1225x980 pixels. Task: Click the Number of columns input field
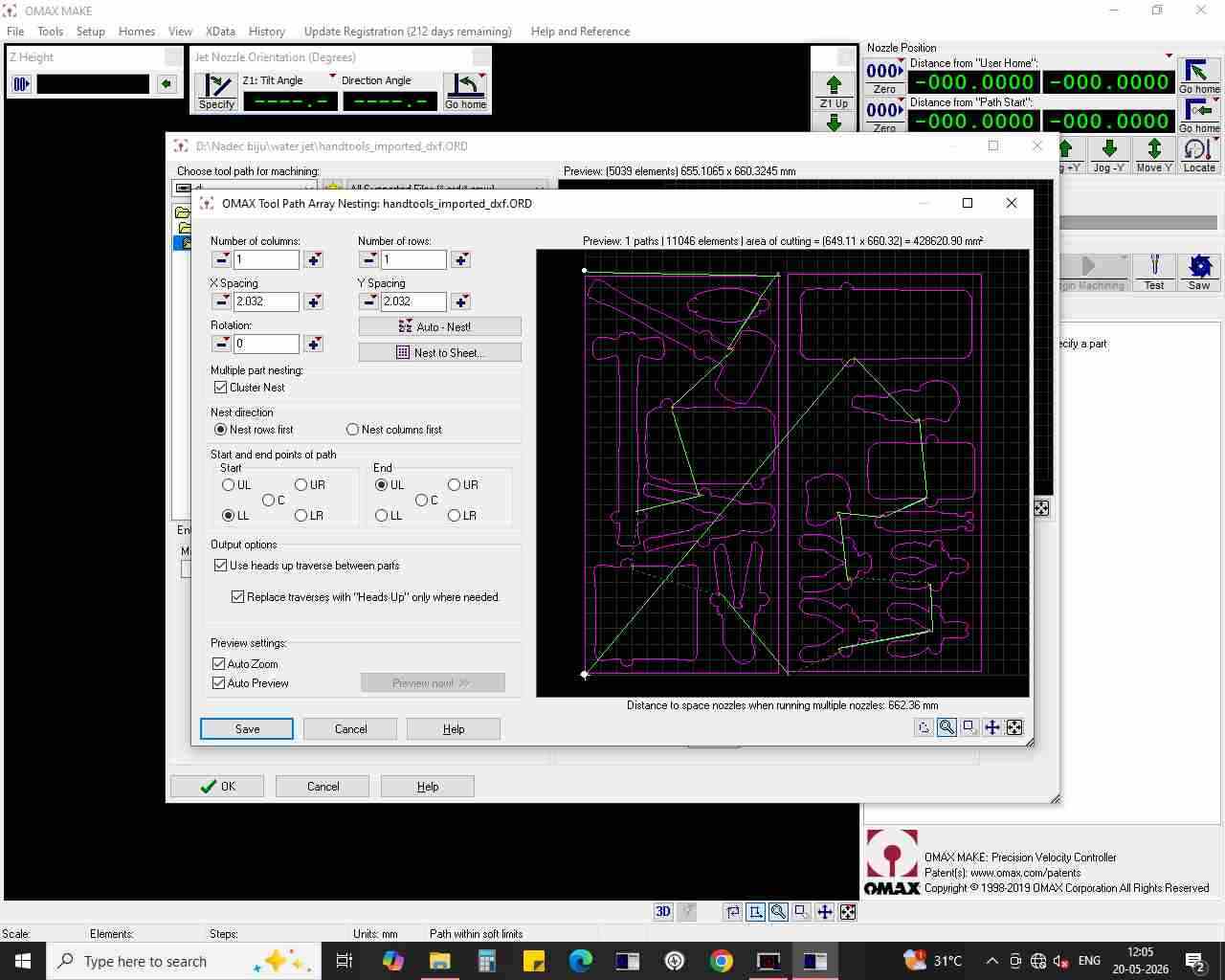point(266,259)
